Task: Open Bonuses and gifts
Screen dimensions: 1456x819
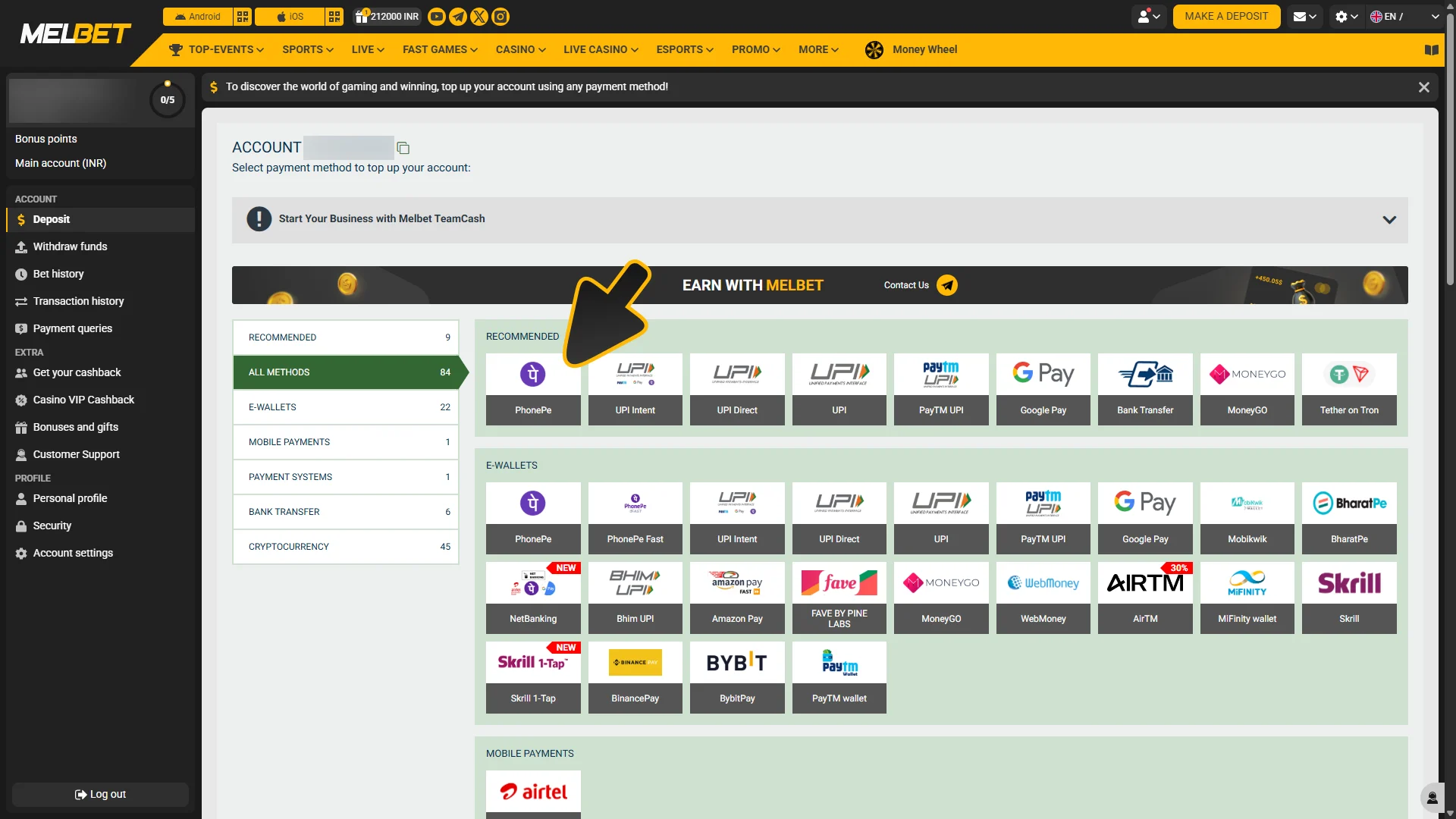Action: pyautogui.click(x=100, y=427)
